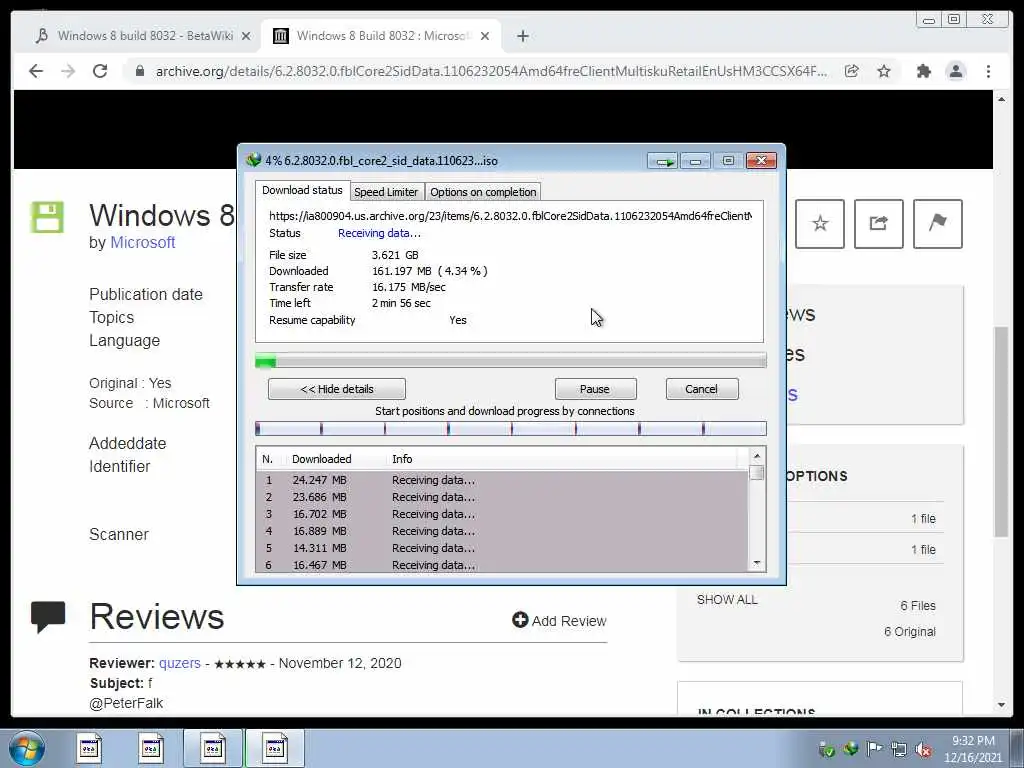Viewport: 1024px width, 768px height.
Task: Click the padlock site info icon
Action: tap(140, 71)
